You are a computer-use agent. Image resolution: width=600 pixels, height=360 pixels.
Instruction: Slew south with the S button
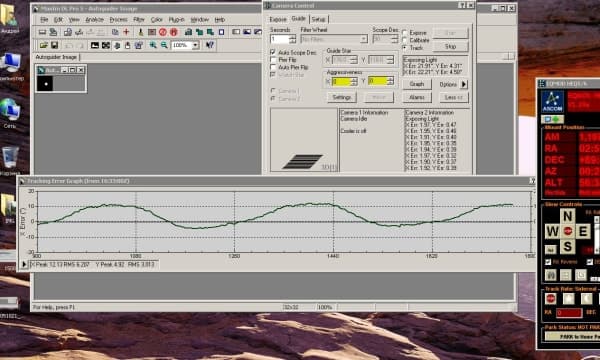567,246
